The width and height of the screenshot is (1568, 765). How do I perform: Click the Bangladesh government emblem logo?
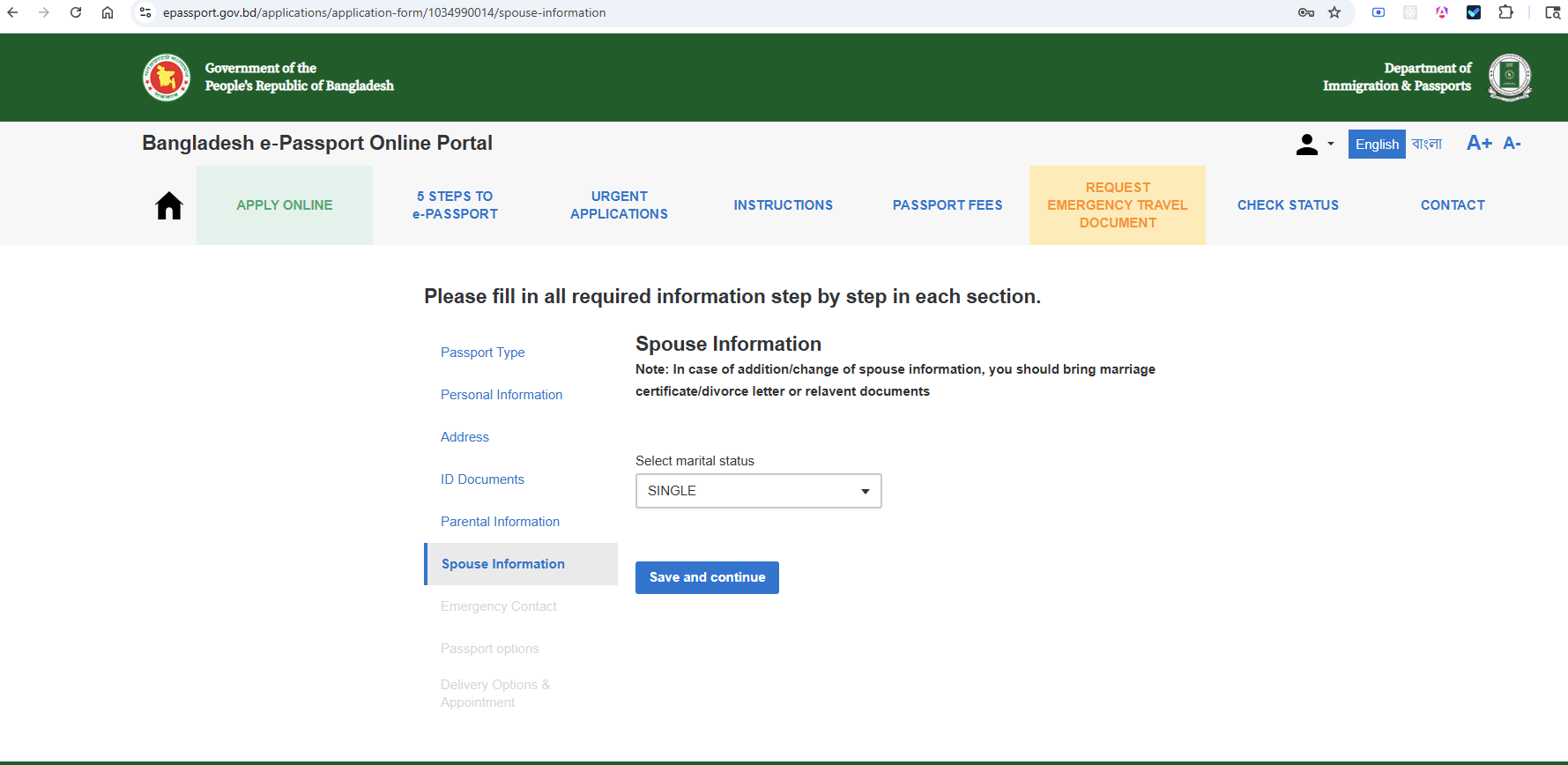167,78
